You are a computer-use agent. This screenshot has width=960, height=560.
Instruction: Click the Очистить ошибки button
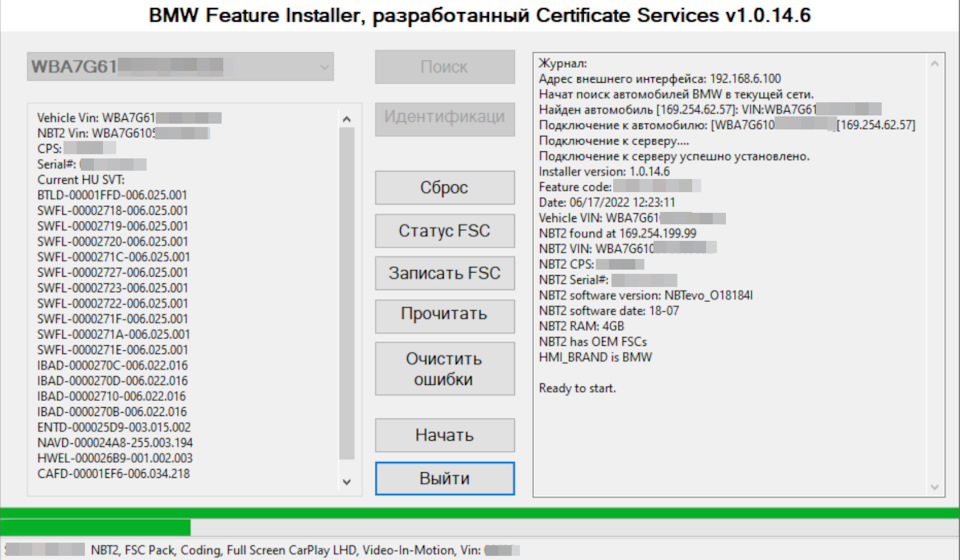tap(444, 368)
